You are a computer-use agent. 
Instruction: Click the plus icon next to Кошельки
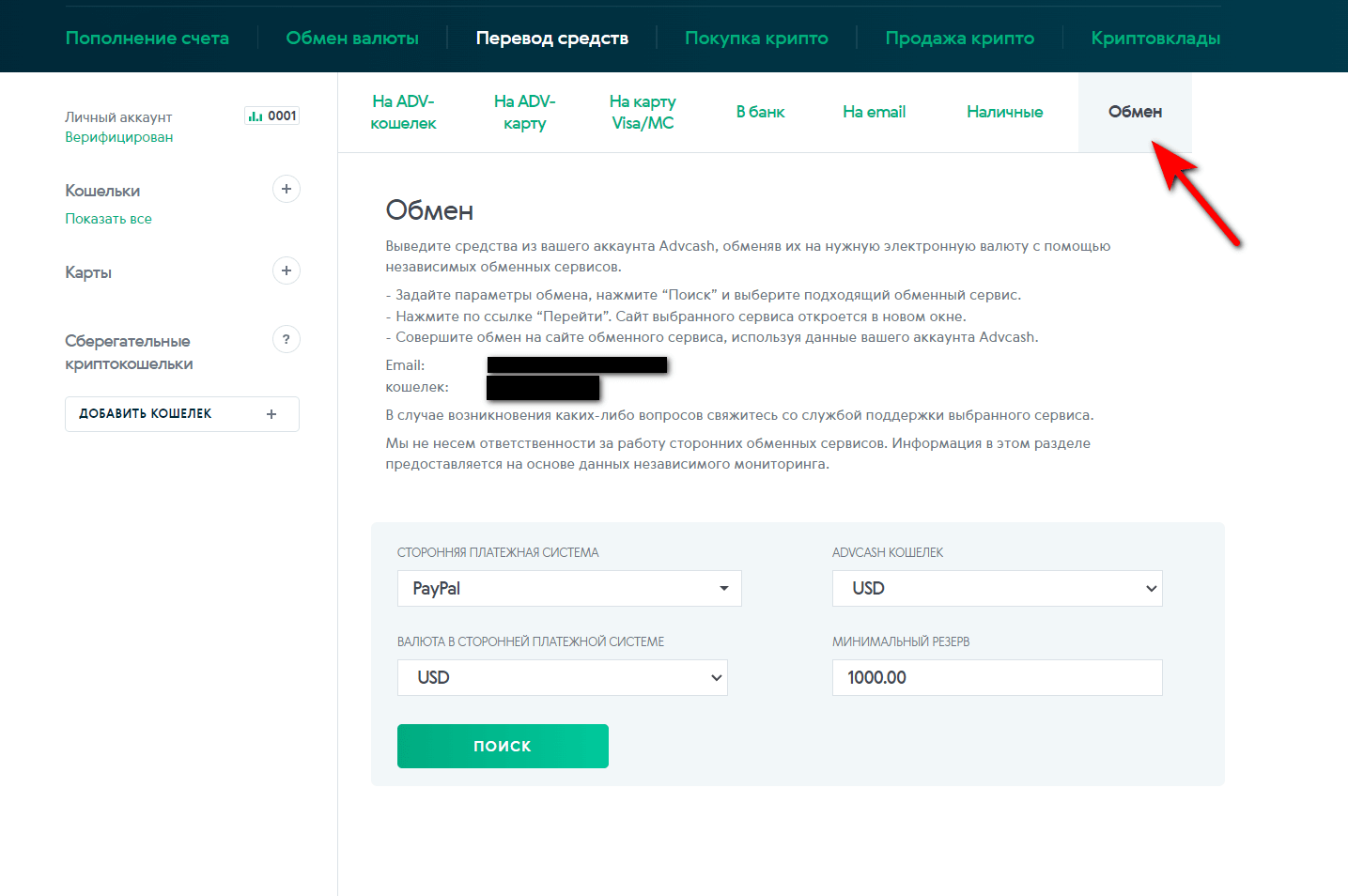pyautogui.click(x=287, y=189)
